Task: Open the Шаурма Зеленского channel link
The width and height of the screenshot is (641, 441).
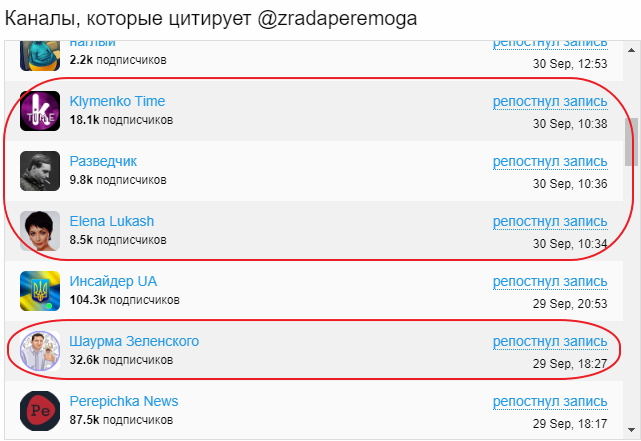Action: [134, 341]
